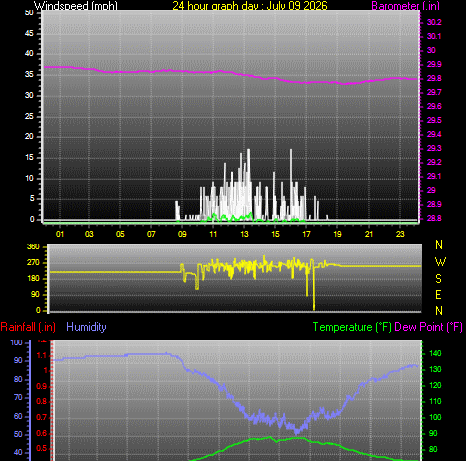Image resolution: width=466 pixels, height=461 pixels.
Task: Select the 45 value on windspeed axis
Action: coord(29,33)
